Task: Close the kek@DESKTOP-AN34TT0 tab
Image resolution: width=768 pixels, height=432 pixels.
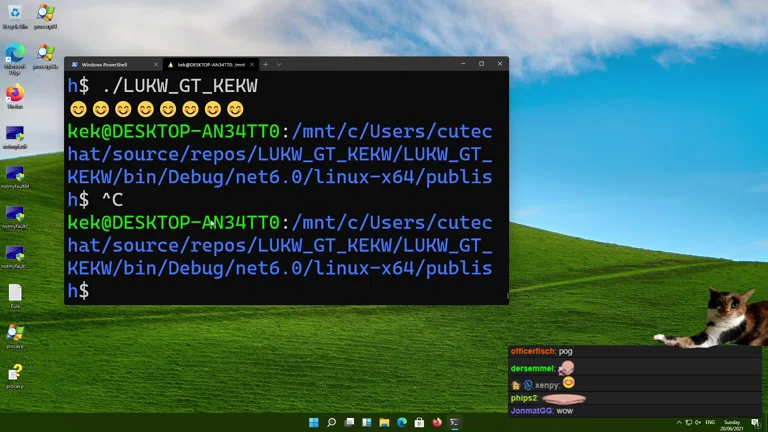Action: tap(252, 65)
